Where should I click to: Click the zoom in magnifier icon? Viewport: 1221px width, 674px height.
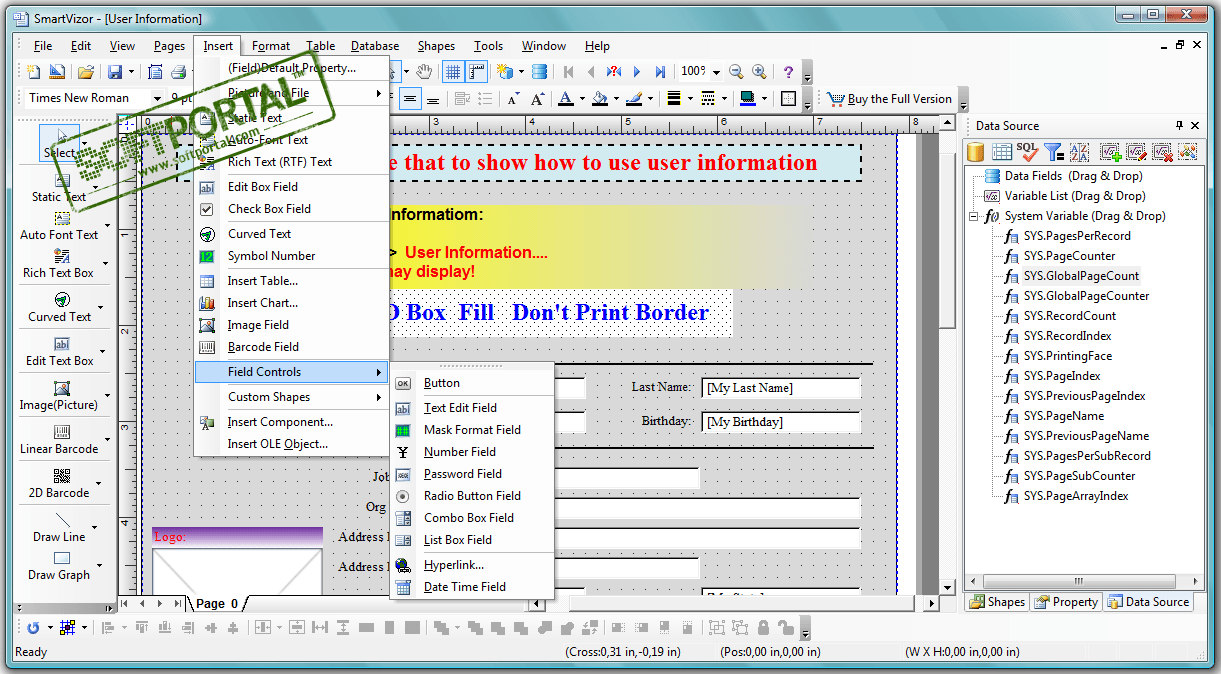760,71
